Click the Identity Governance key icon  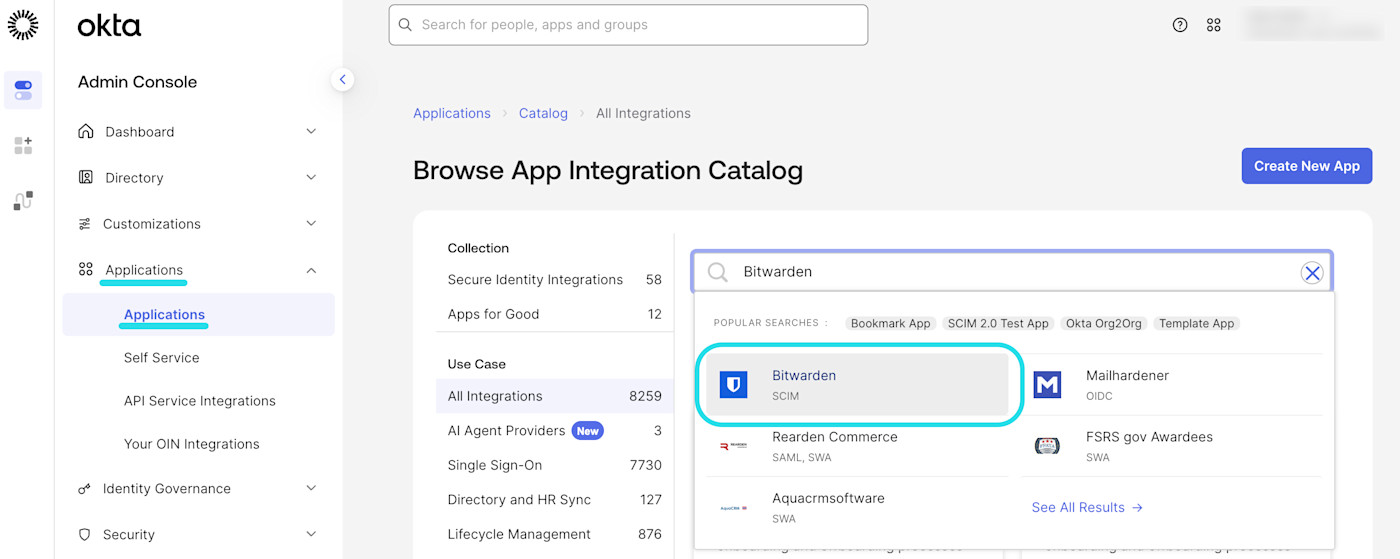click(x=85, y=489)
